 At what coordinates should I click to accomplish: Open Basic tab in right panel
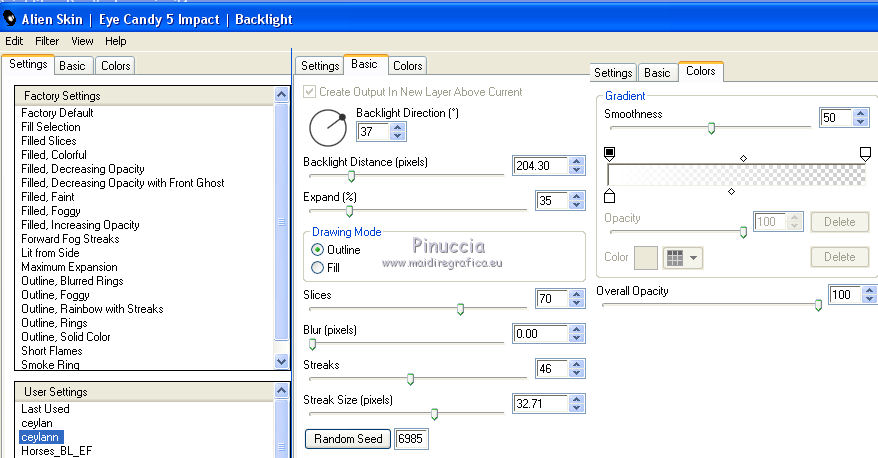point(657,73)
